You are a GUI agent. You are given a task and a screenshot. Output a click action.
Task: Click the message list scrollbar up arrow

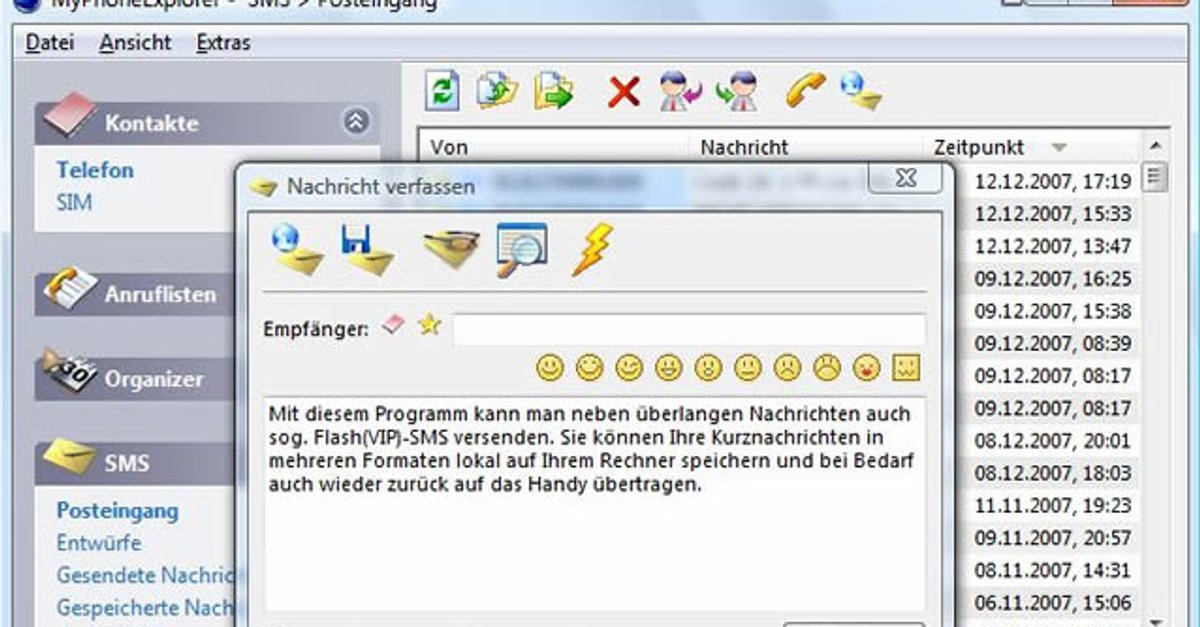pos(1155,146)
